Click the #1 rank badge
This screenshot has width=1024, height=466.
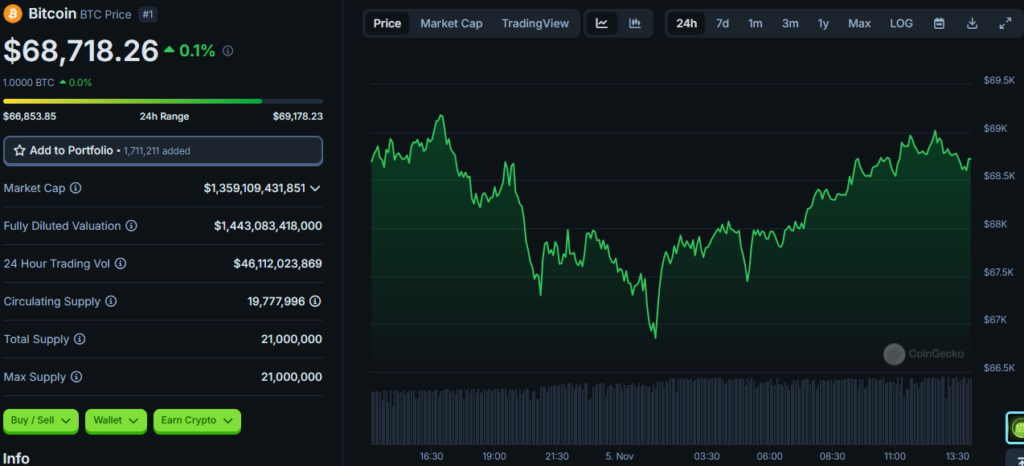148,14
